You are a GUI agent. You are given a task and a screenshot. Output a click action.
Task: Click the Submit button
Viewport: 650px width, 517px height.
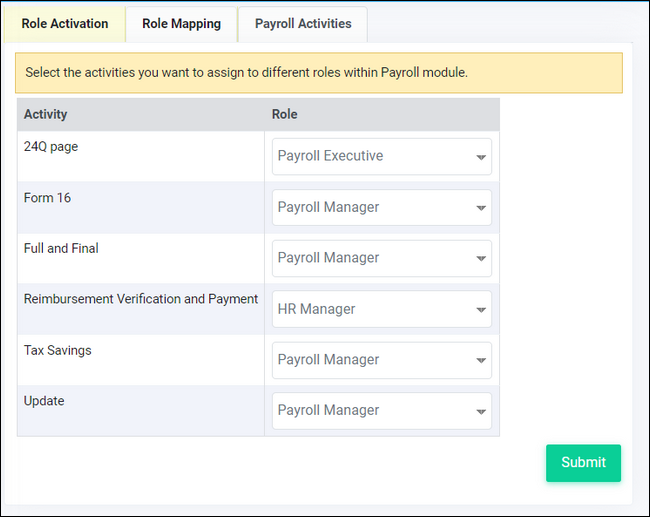tap(583, 463)
